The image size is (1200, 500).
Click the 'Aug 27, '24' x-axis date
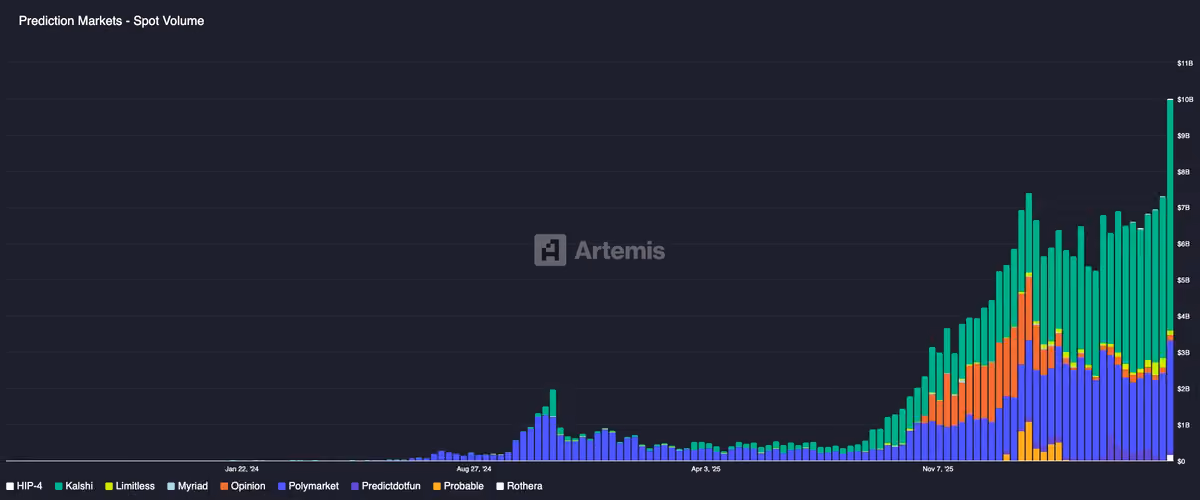474,468
